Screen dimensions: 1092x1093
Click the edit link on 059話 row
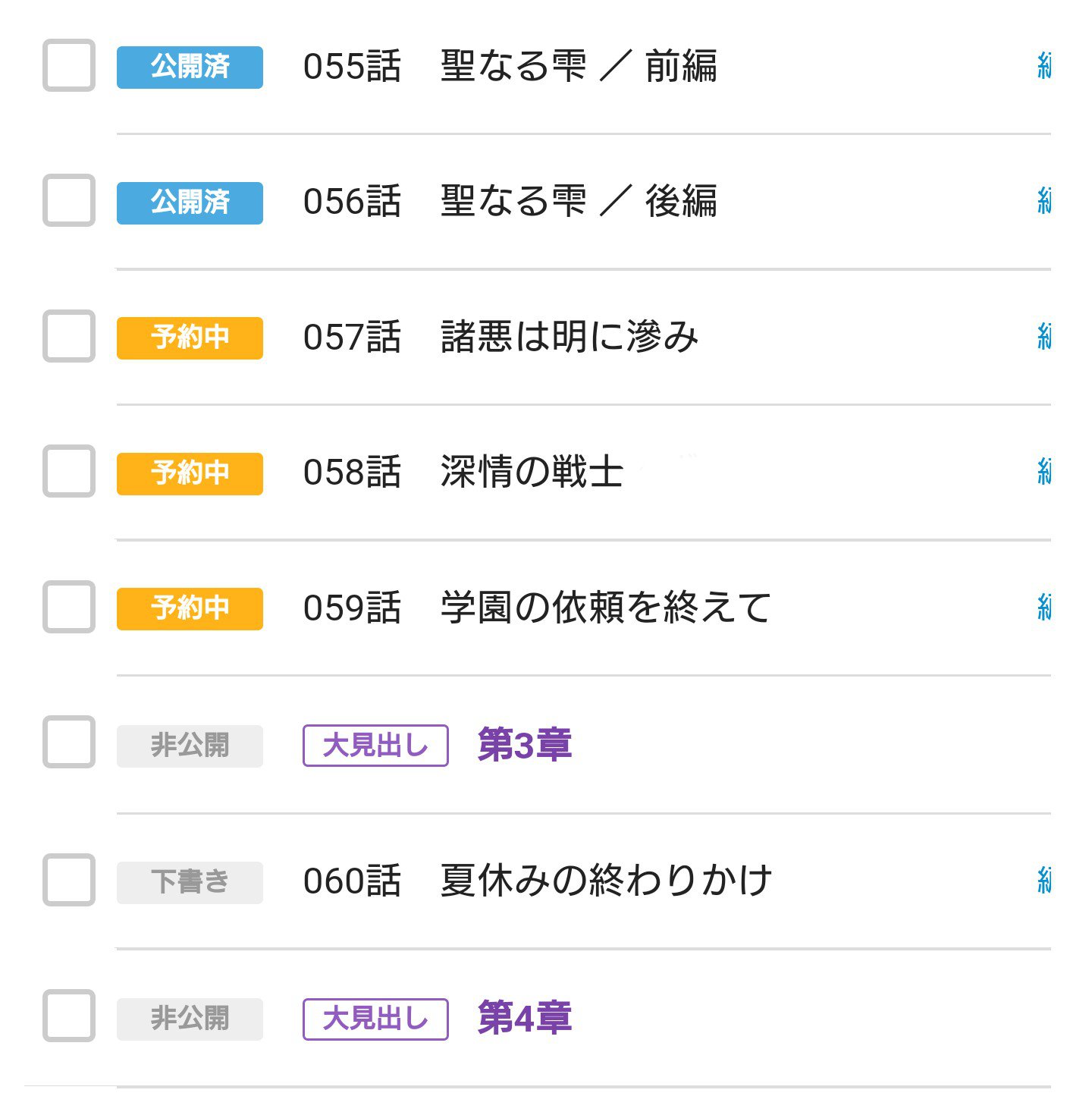(x=1043, y=608)
